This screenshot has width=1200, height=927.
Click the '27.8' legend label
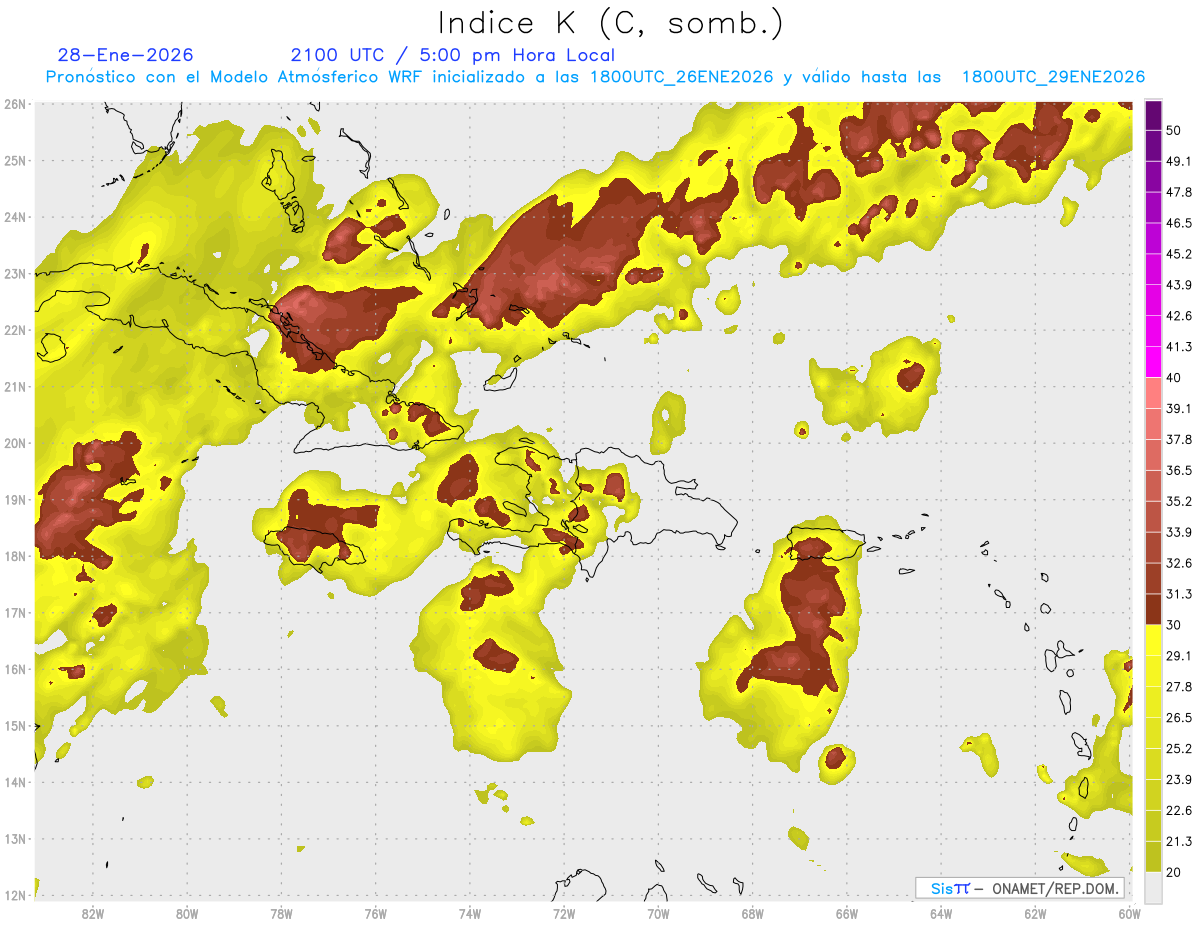pos(1178,687)
